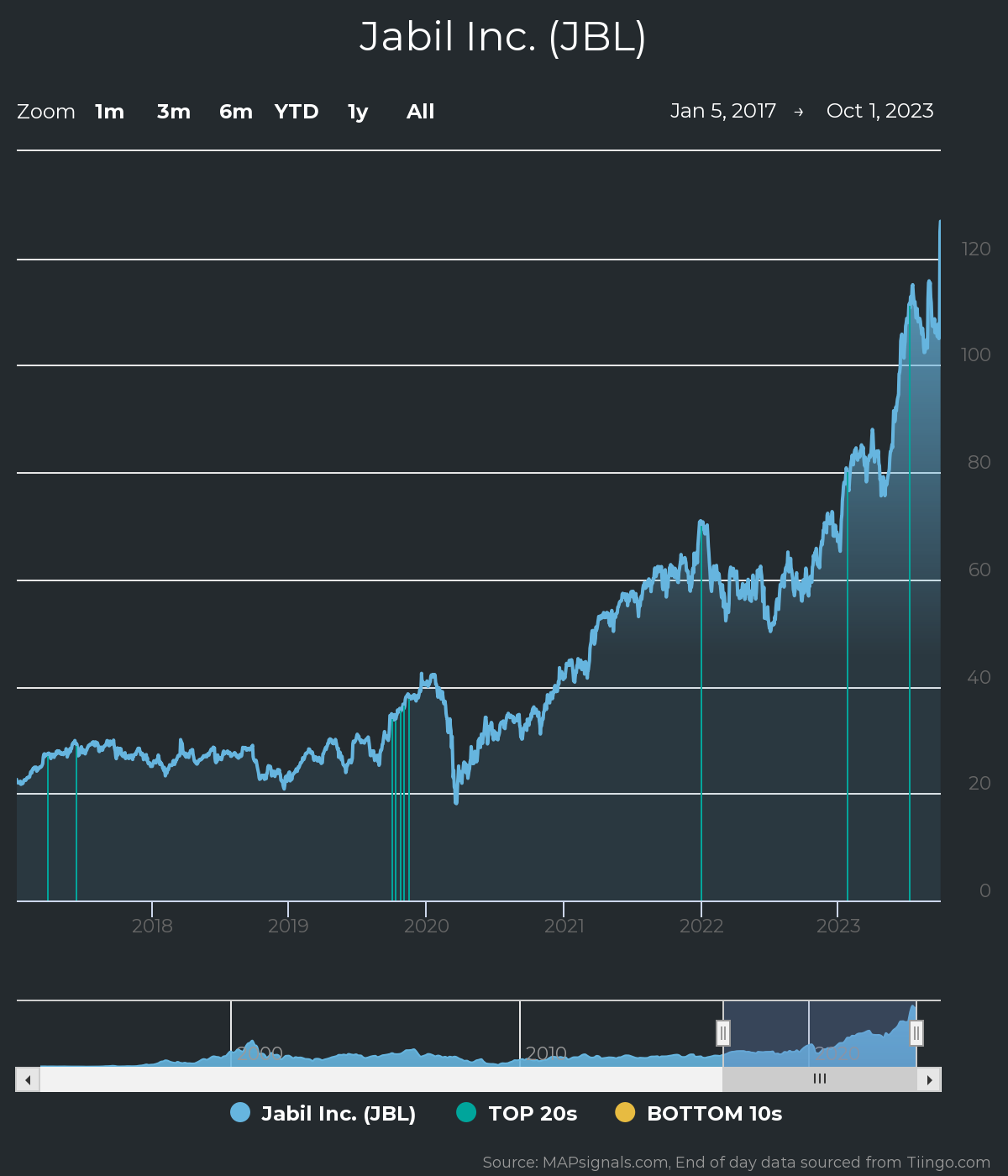Click the 2023 x-axis label
Image resolution: width=1008 pixels, height=1176 pixels.
[838, 926]
